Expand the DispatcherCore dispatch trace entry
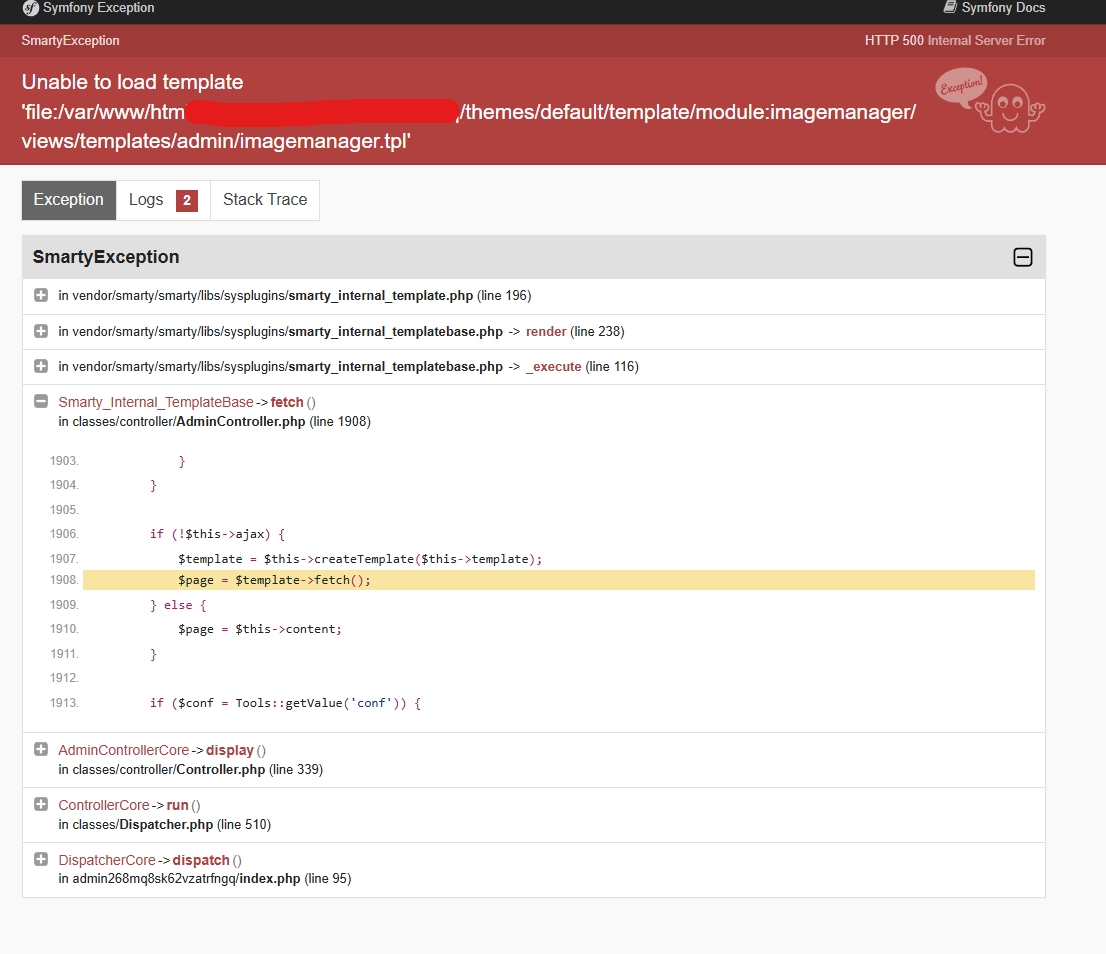 pyautogui.click(x=41, y=860)
